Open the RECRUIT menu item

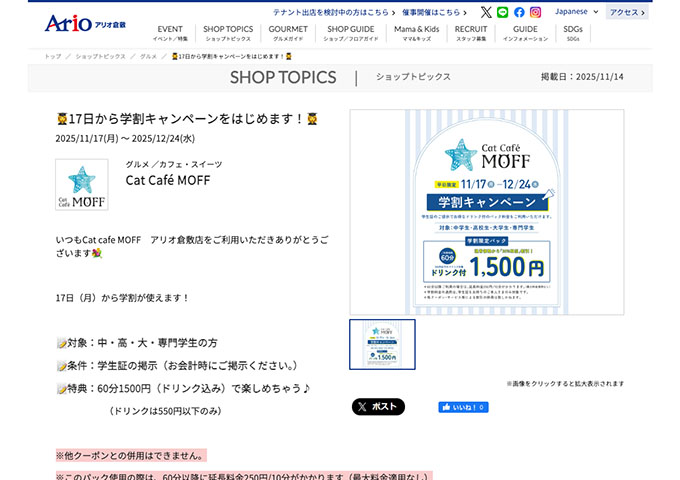pos(471,33)
